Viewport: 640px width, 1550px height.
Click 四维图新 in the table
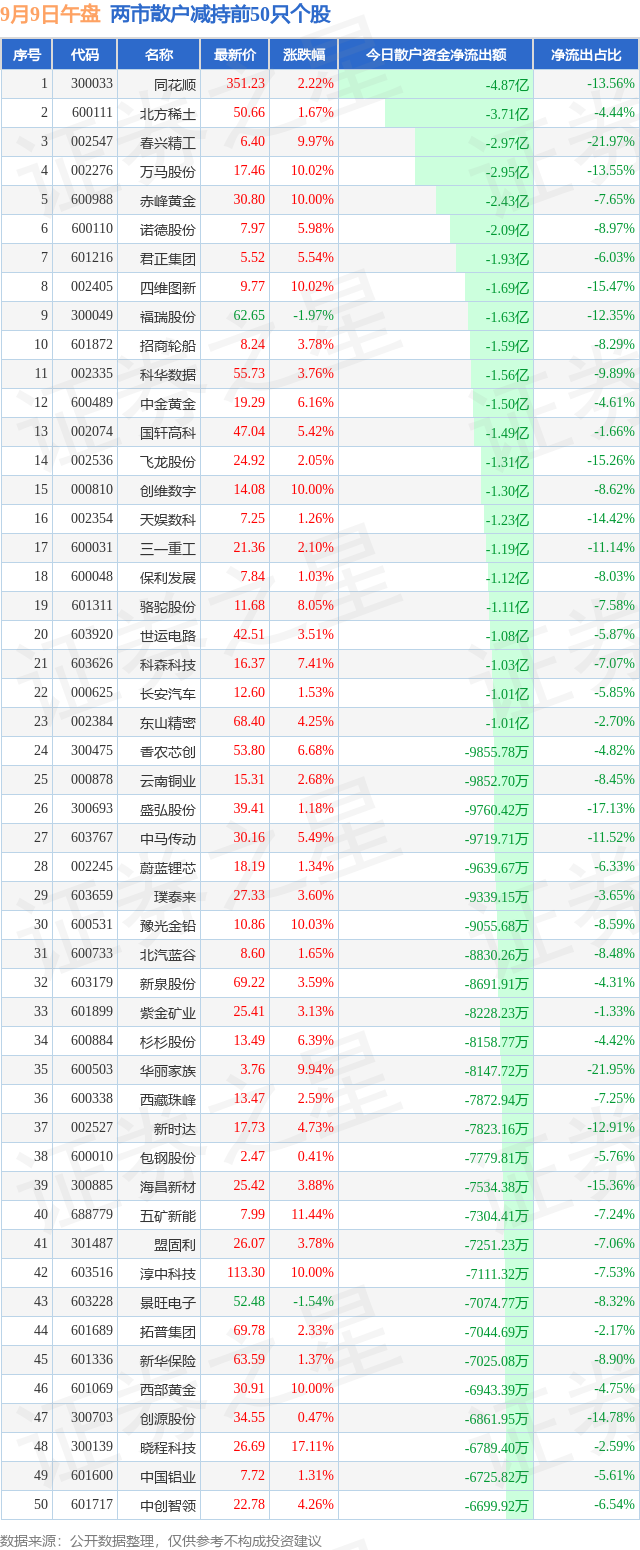pos(168,287)
